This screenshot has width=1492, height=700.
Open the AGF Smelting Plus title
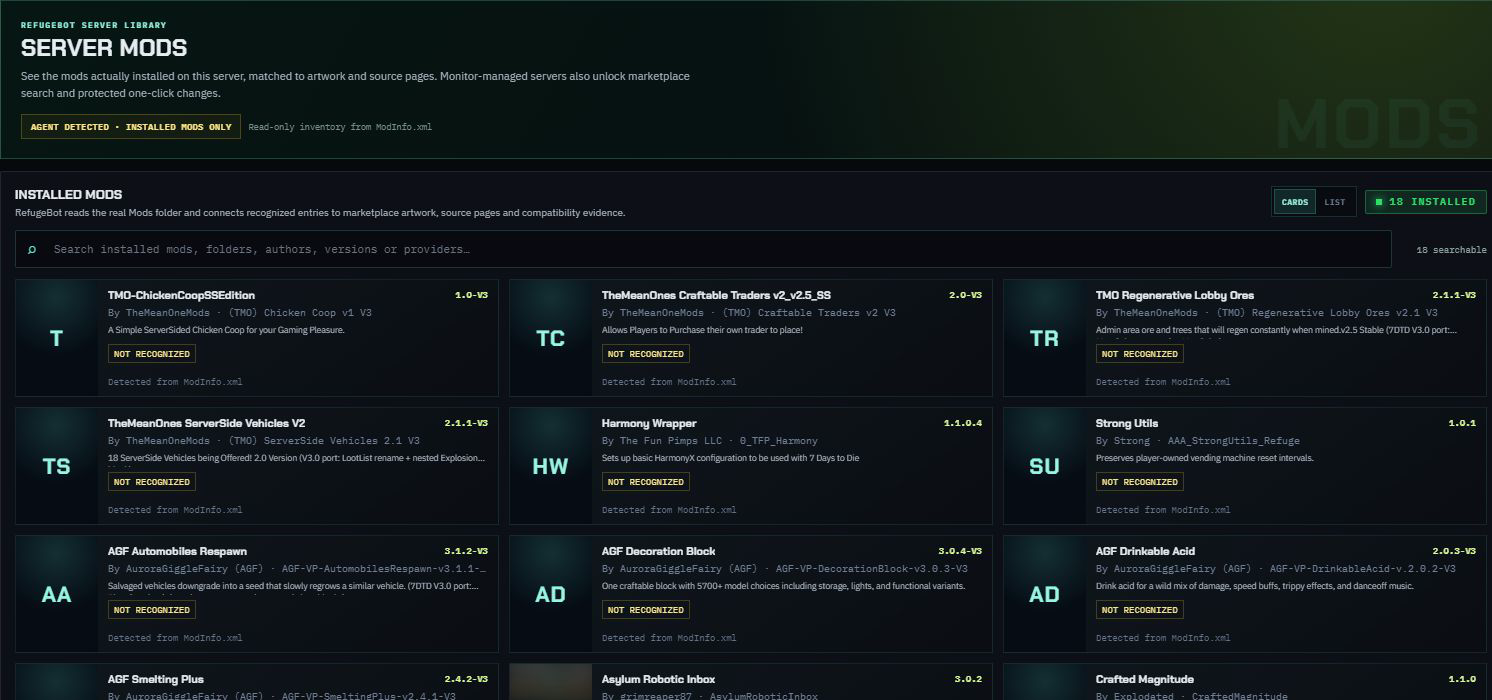tap(156, 679)
